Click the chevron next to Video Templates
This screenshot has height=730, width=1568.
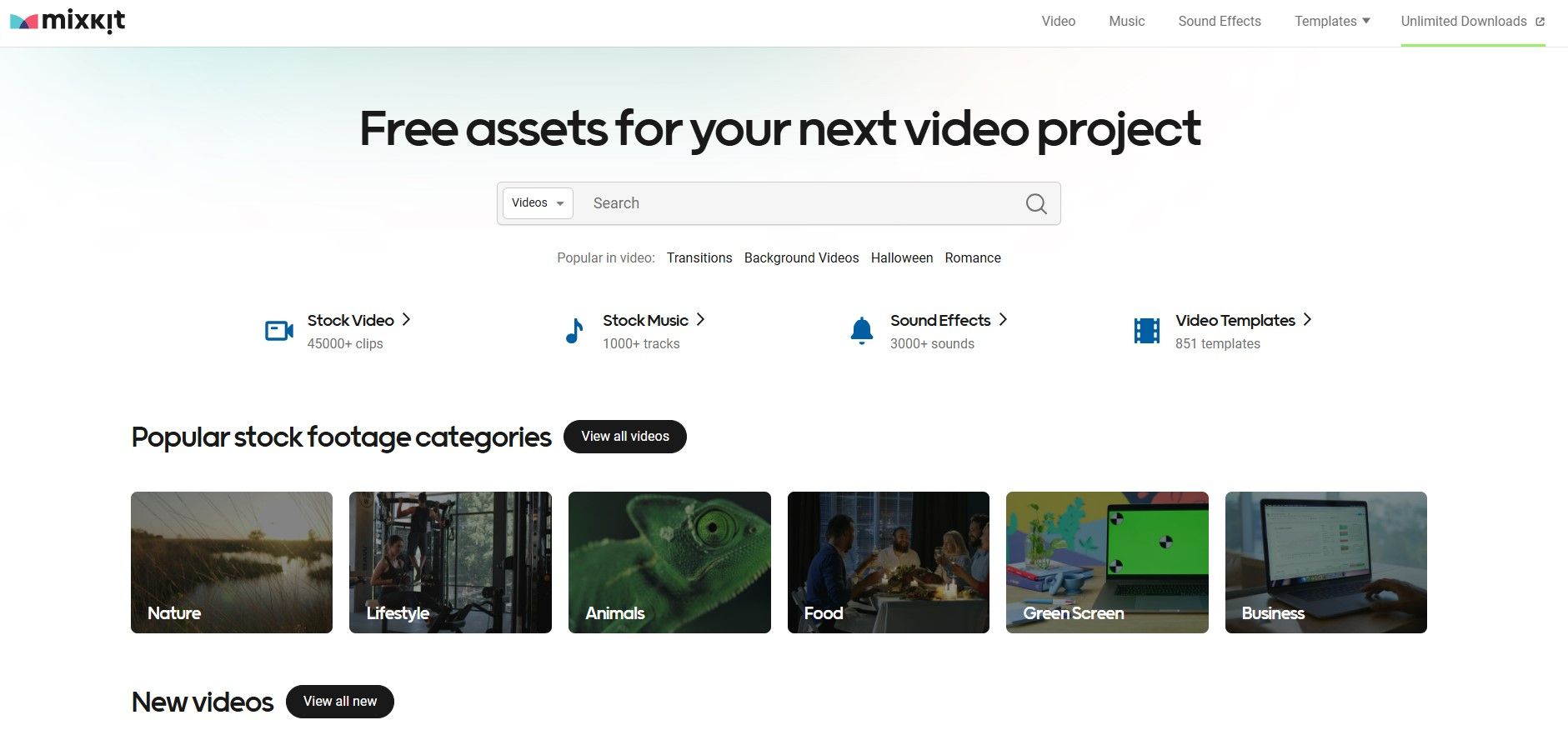[x=1307, y=319]
